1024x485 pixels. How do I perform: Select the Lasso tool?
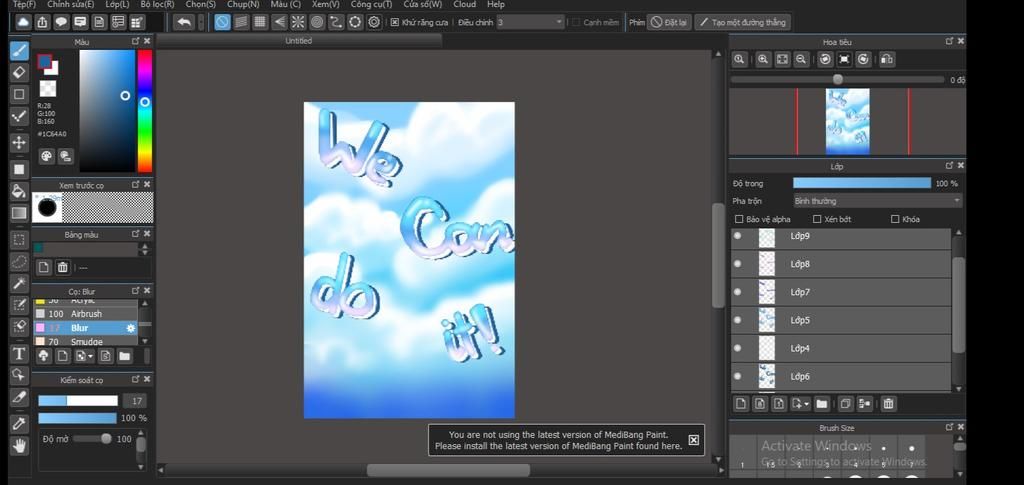point(19,262)
